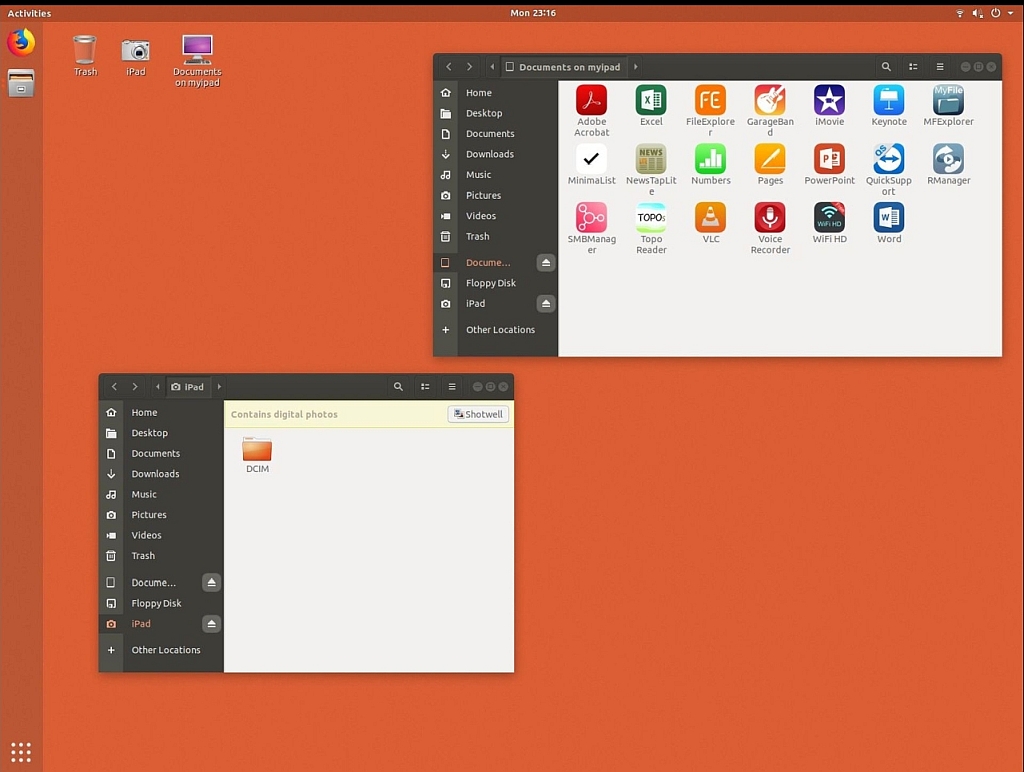Select Music in the iPad window sidebar
Viewport: 1024px width, 772px height.
(161, 494)
